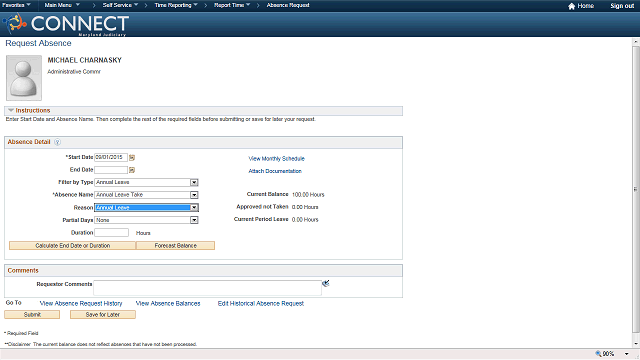Collapse the Instructions section

11,111
